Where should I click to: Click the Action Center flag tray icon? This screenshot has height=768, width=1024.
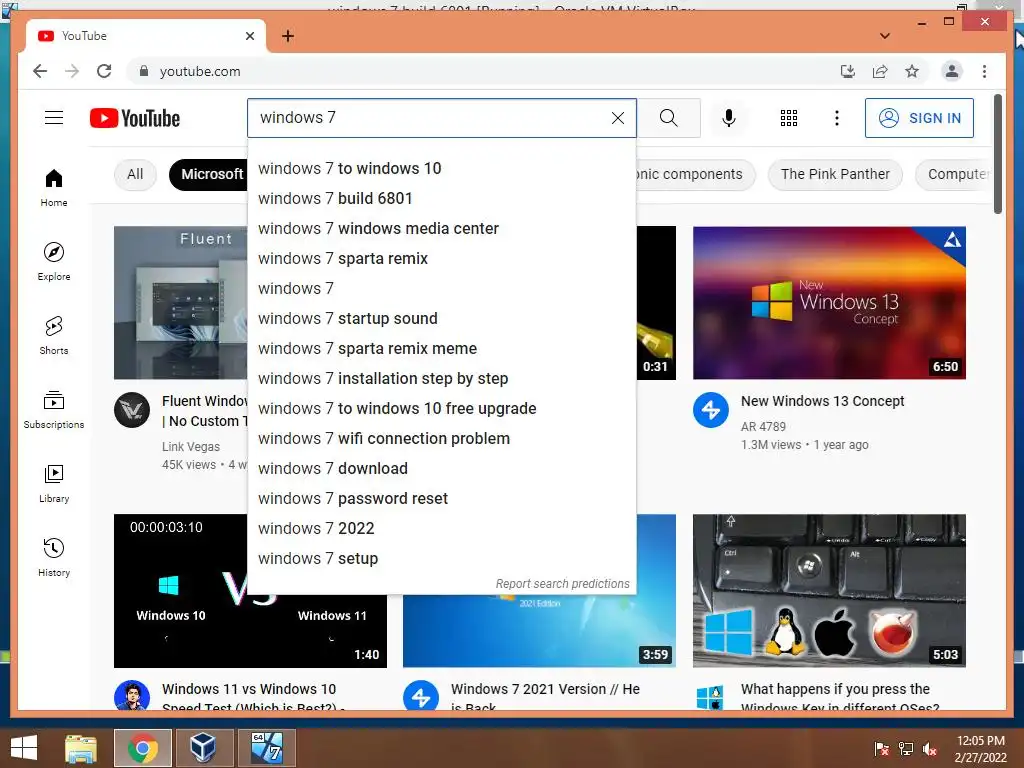point(882,749)
